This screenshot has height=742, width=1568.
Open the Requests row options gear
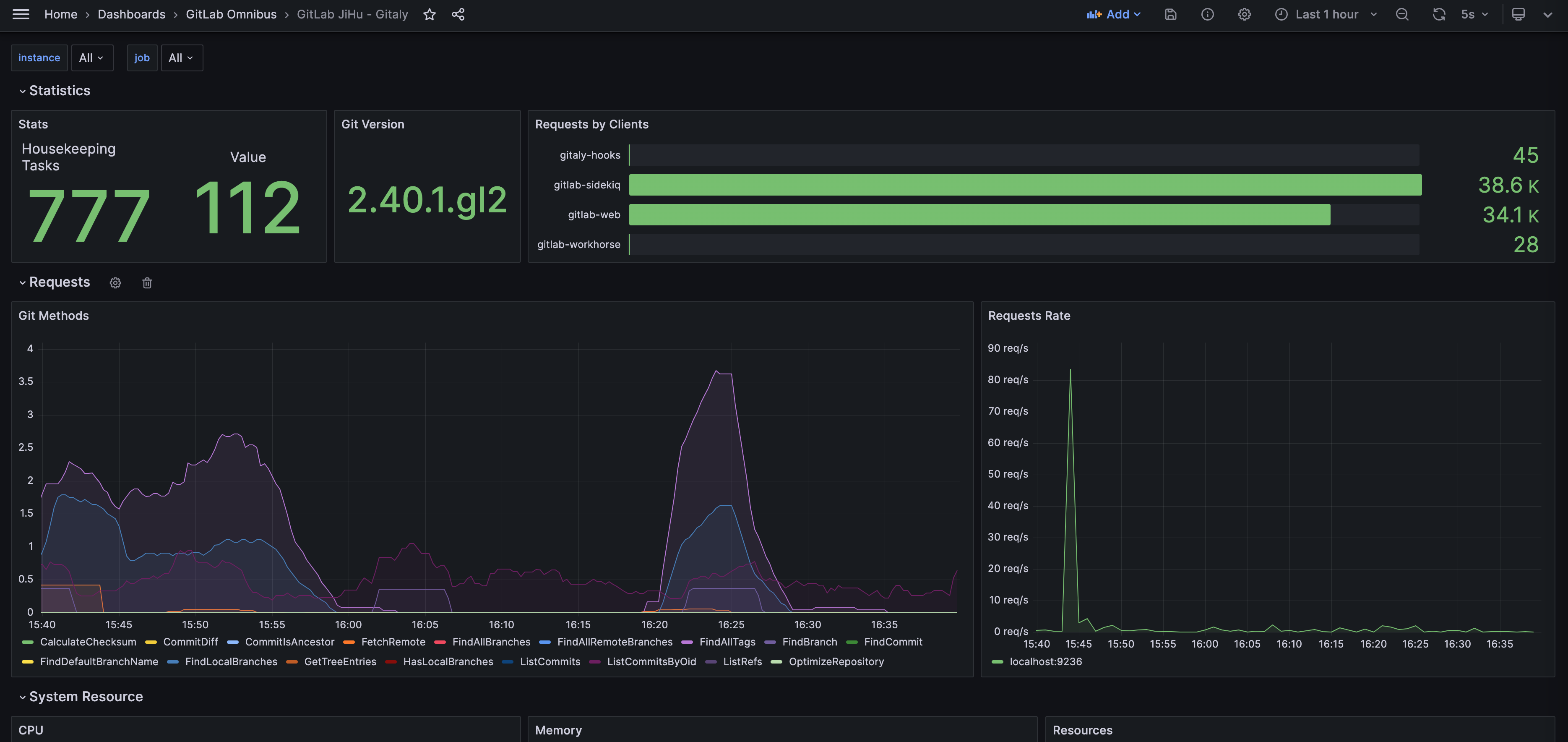[115, 283]
